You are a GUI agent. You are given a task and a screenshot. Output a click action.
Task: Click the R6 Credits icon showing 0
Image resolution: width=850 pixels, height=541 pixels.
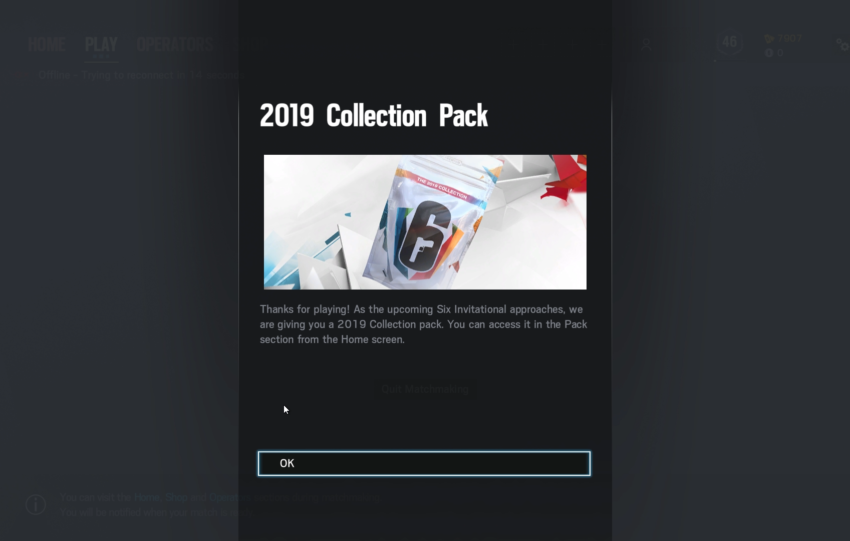click(769, 53)
